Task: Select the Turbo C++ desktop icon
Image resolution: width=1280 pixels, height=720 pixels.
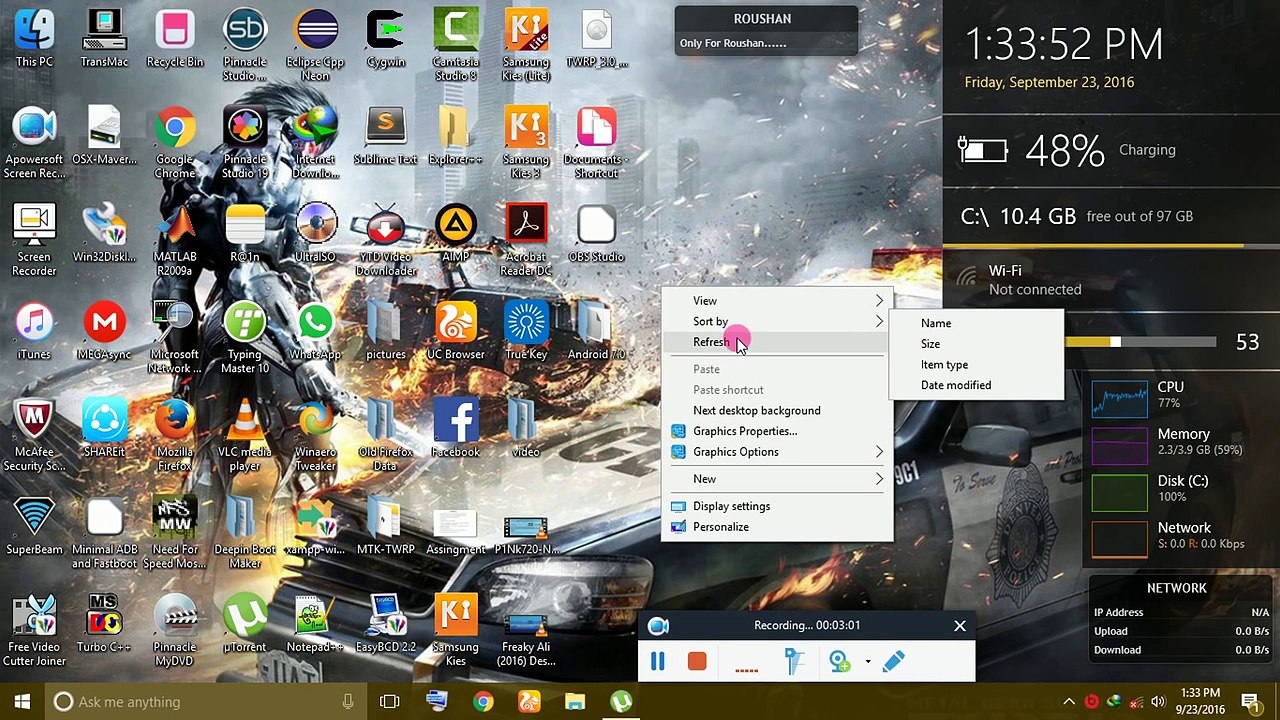Action: pyautogui.click(x=104, y=625)
